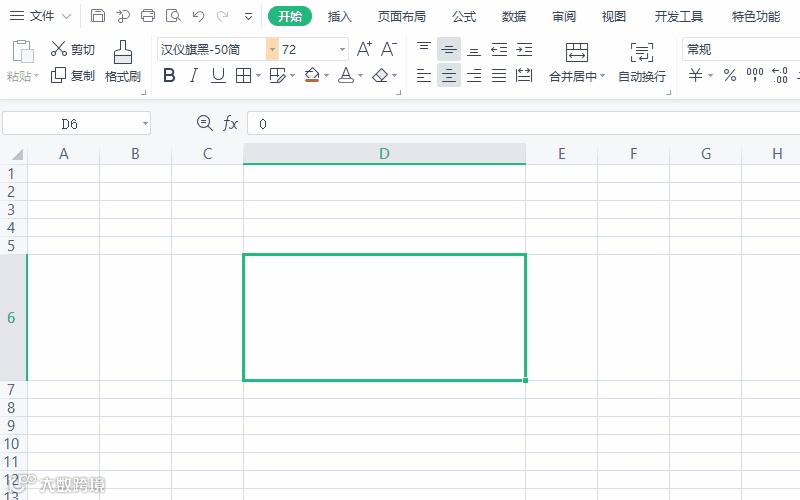Image resolution: width=800 pixels, height=500 pixels.
Task: Switch to 审阅 ribbon tab
Action: (564, 16)
